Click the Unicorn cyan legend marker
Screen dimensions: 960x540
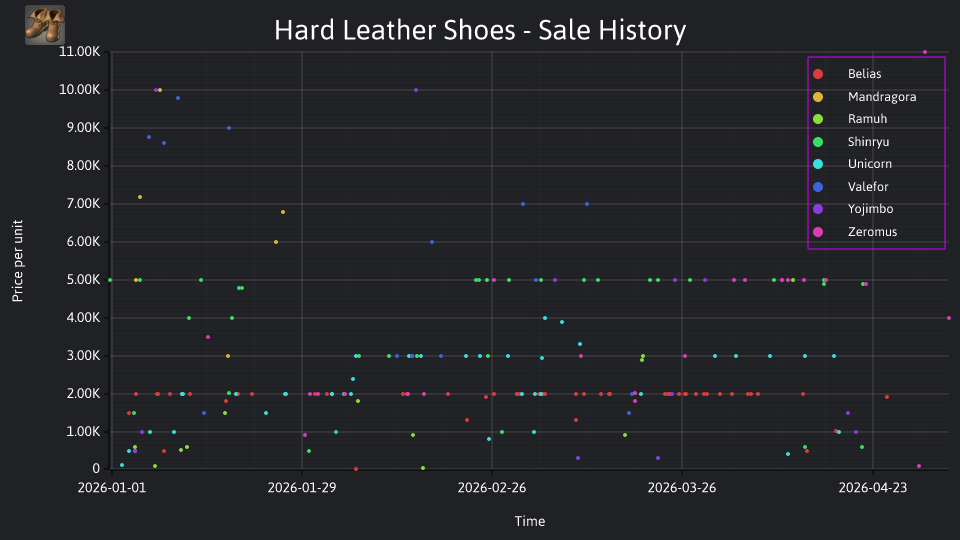818,164
